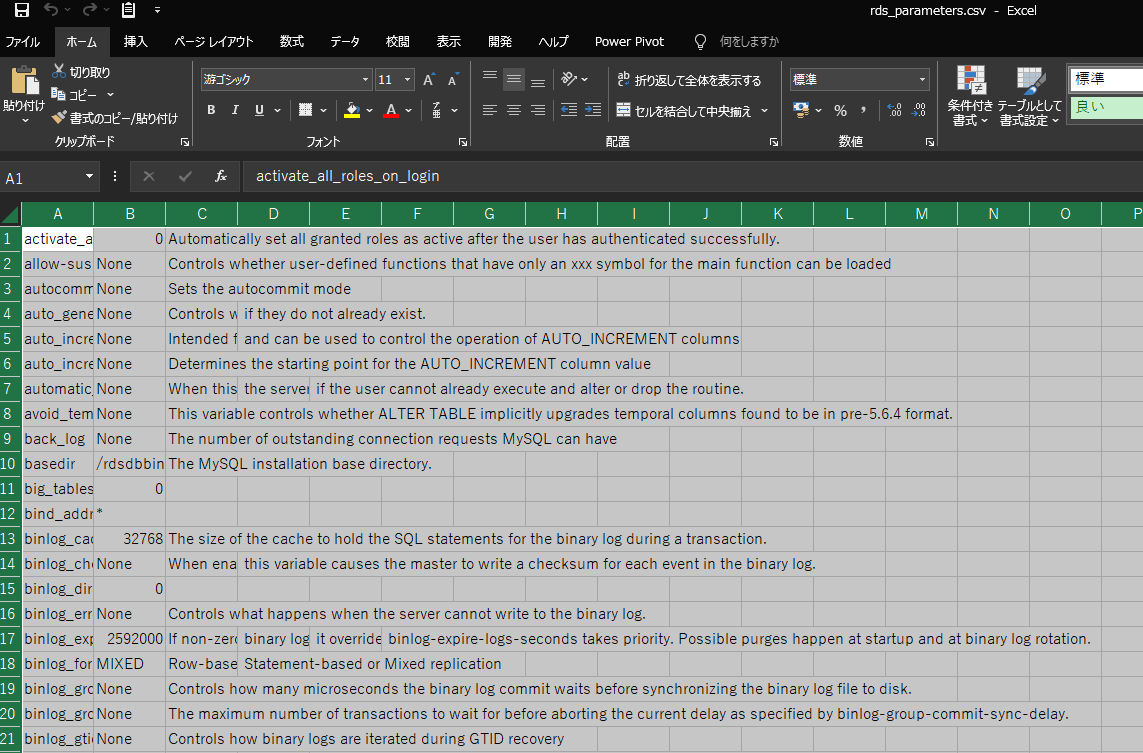Screen dimensions: 1143x753
Task: Select column C header
Action: (x=202, y=214)
